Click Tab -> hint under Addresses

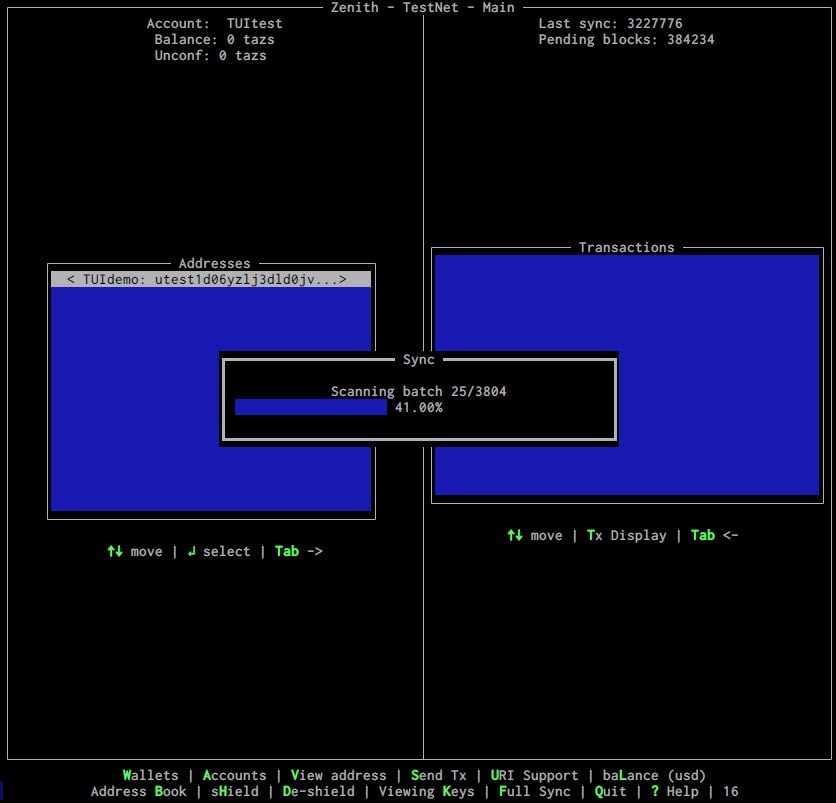point(298,551)
